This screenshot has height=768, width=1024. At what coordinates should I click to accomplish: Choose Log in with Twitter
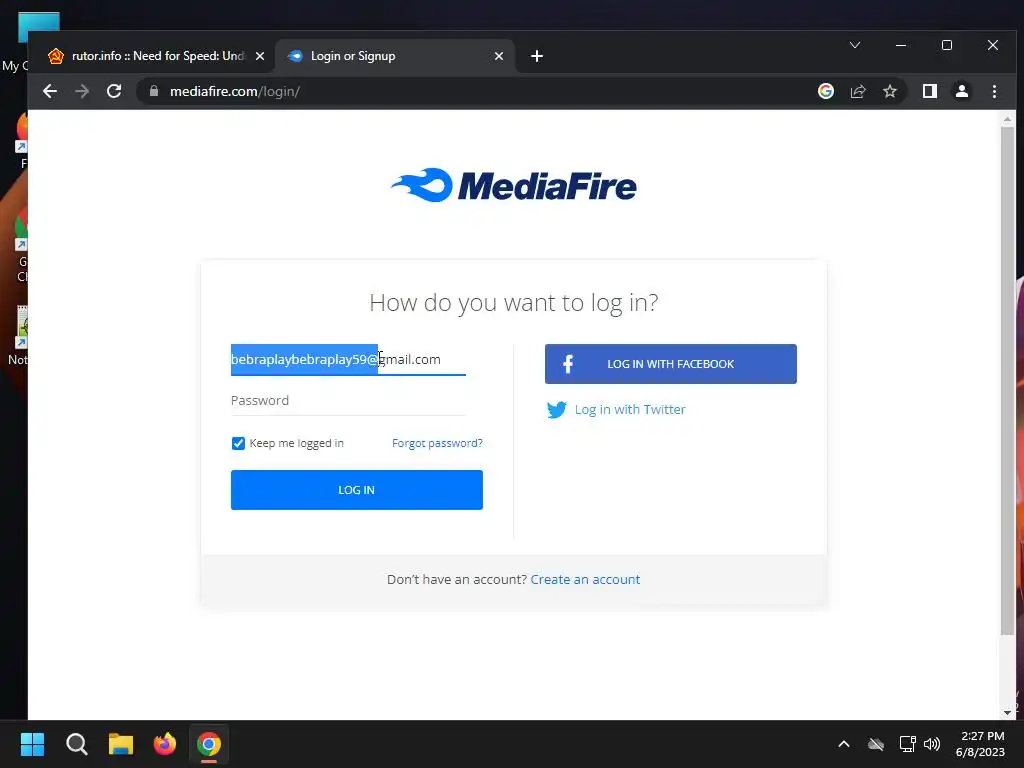[630, 409]
